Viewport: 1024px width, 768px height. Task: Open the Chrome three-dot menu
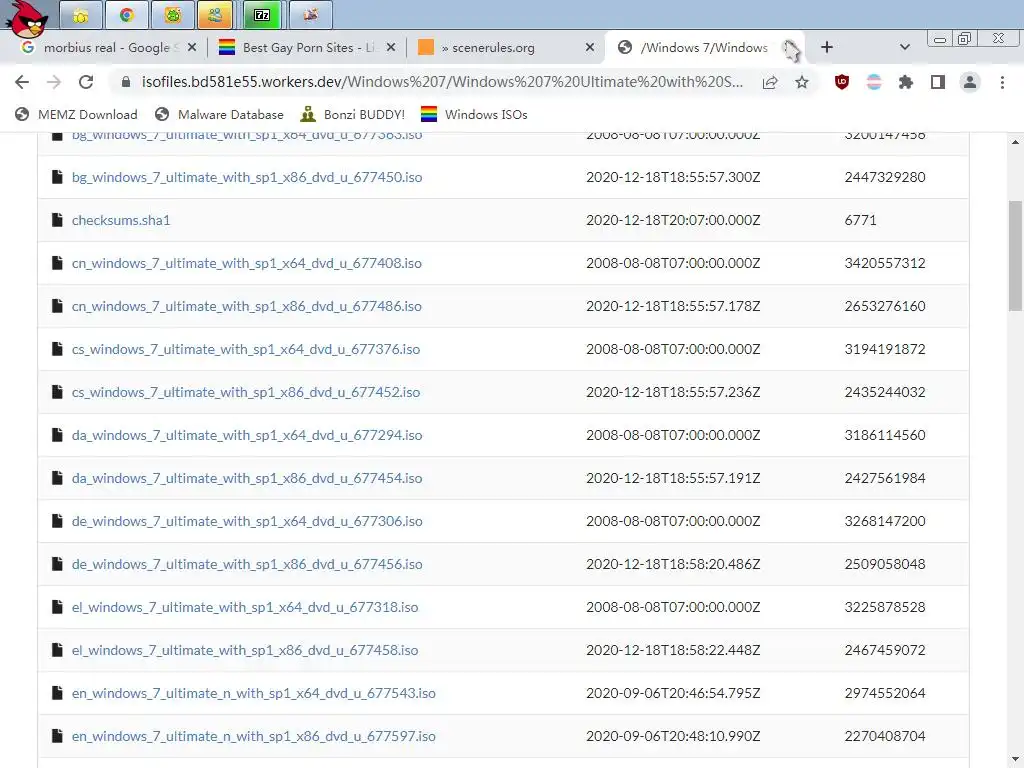[x=1002, y=82]
